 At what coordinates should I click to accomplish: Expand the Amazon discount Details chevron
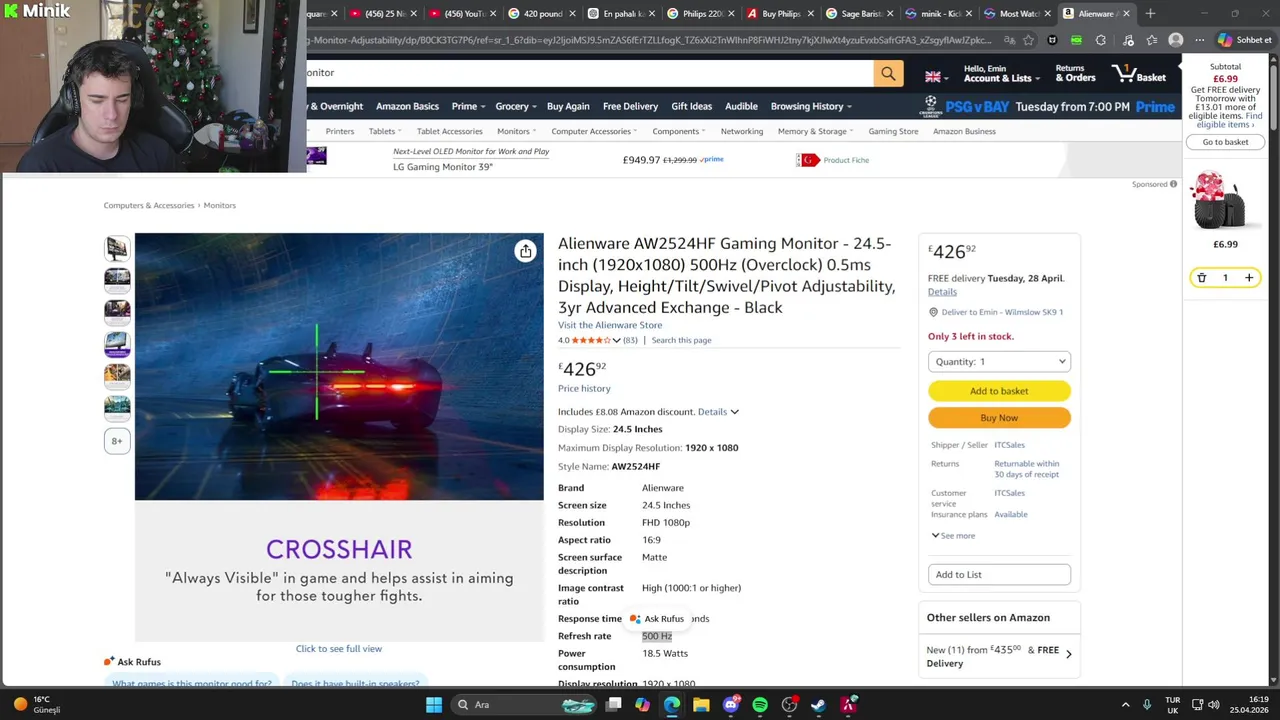[x=734, y=412]
